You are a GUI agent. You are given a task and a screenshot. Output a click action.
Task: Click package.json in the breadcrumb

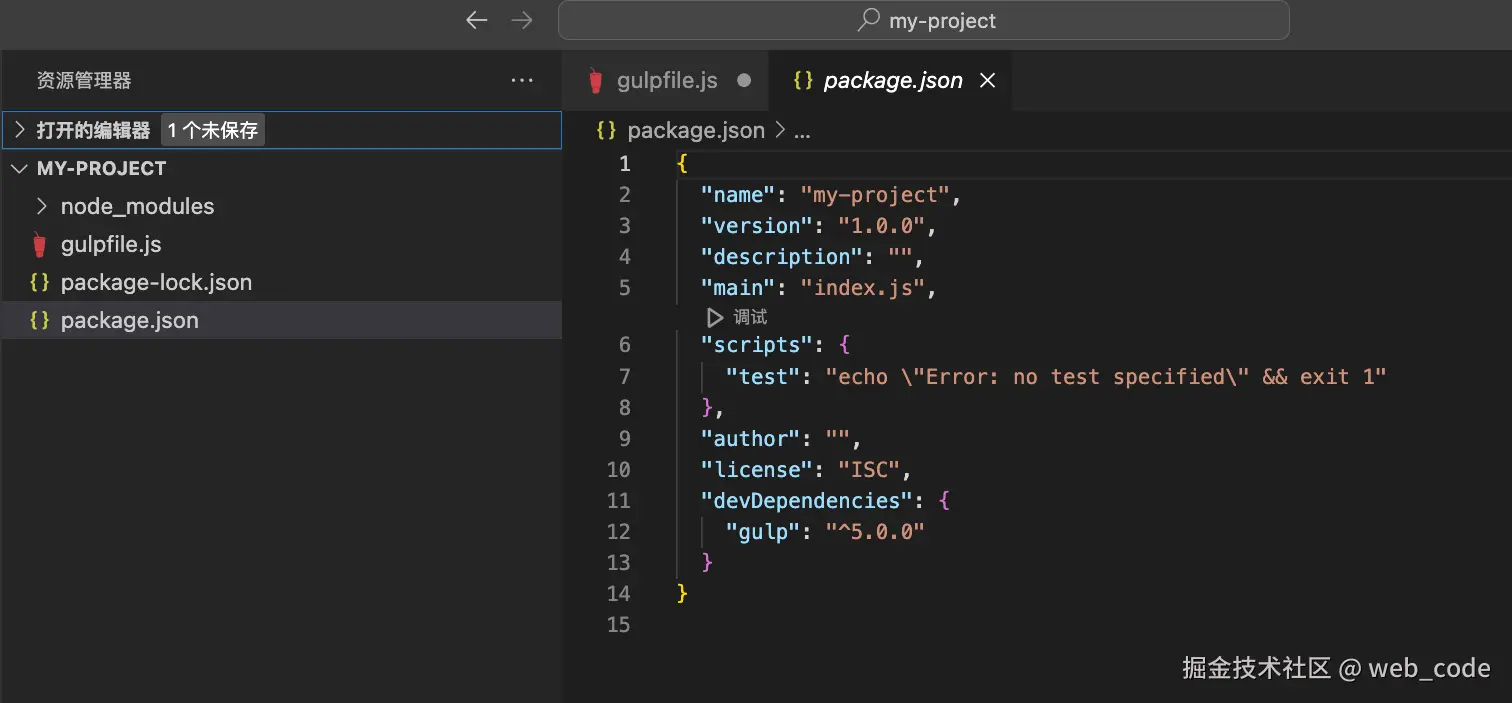click(x=696, y=131)
